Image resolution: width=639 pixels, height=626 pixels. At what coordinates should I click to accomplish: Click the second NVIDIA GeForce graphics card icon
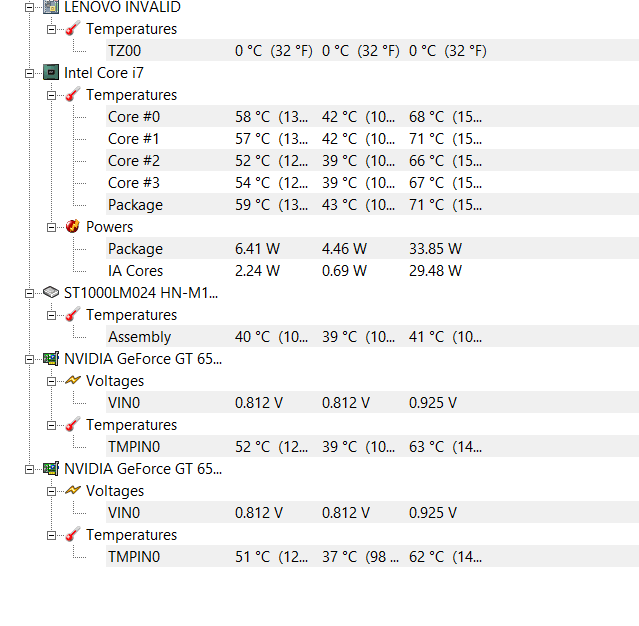click(x=51, y=469)
